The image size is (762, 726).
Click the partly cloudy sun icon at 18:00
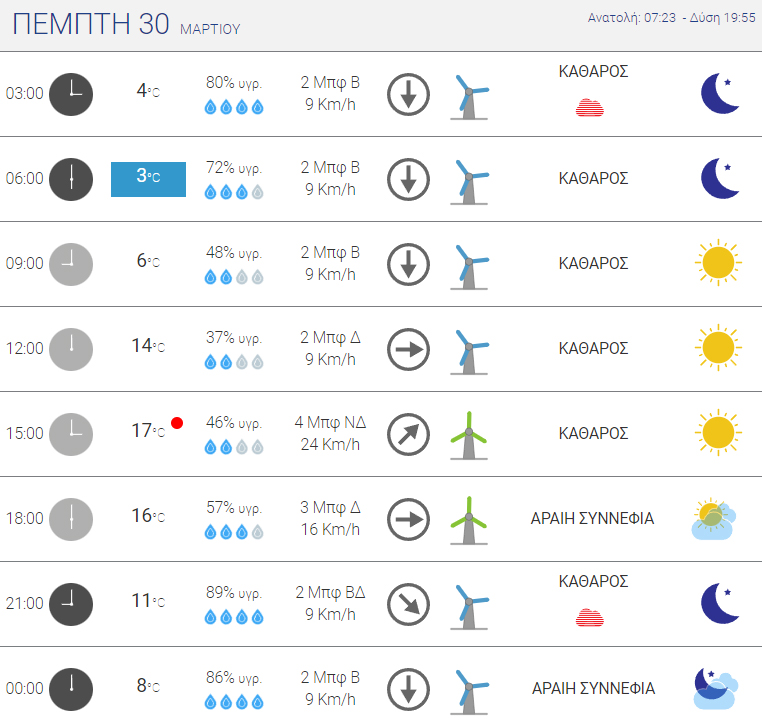[x=714, y=519]
